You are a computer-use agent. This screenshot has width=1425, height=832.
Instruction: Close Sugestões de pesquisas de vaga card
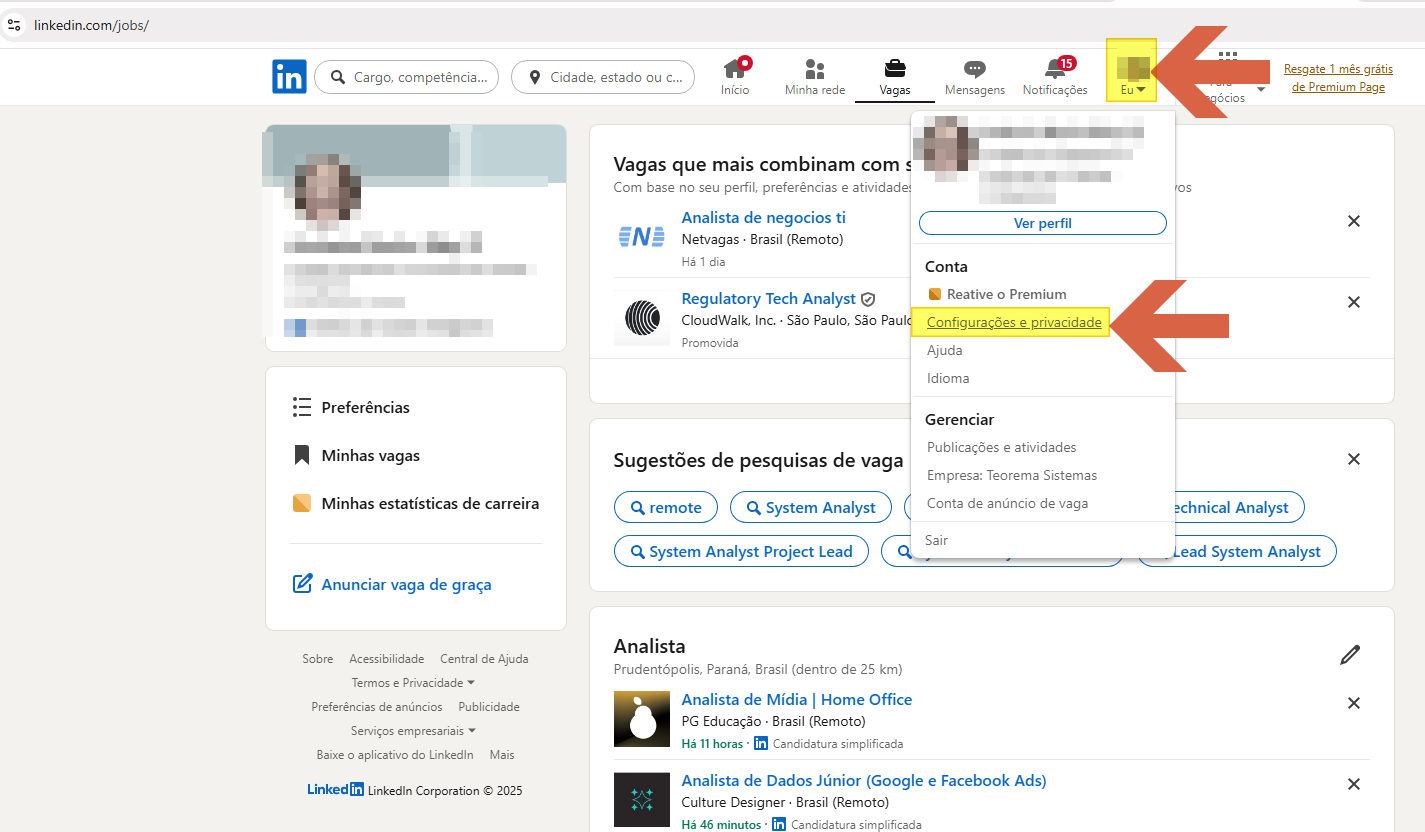click(1354, 459)
